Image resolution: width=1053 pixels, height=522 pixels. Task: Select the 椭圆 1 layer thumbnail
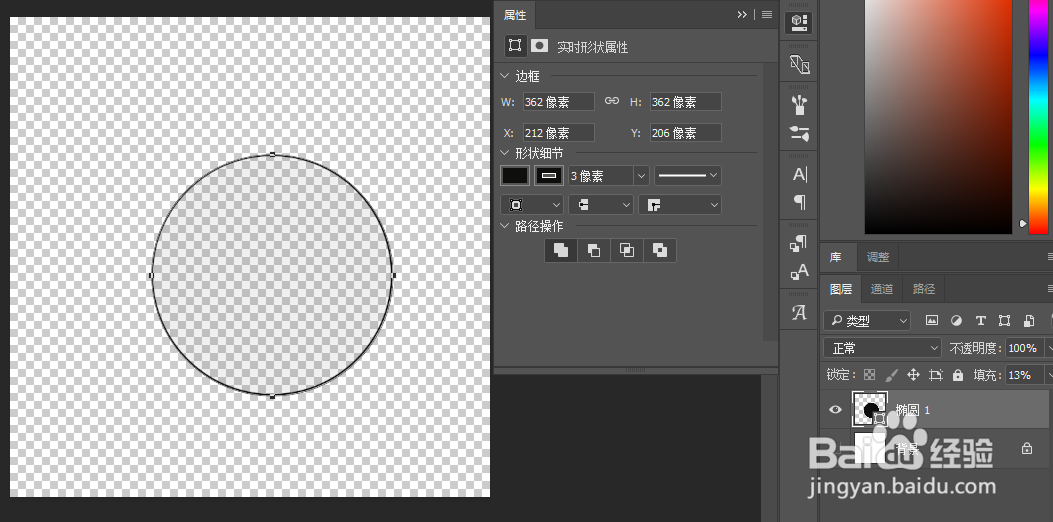pyautogui.click(x=870, y=409)
